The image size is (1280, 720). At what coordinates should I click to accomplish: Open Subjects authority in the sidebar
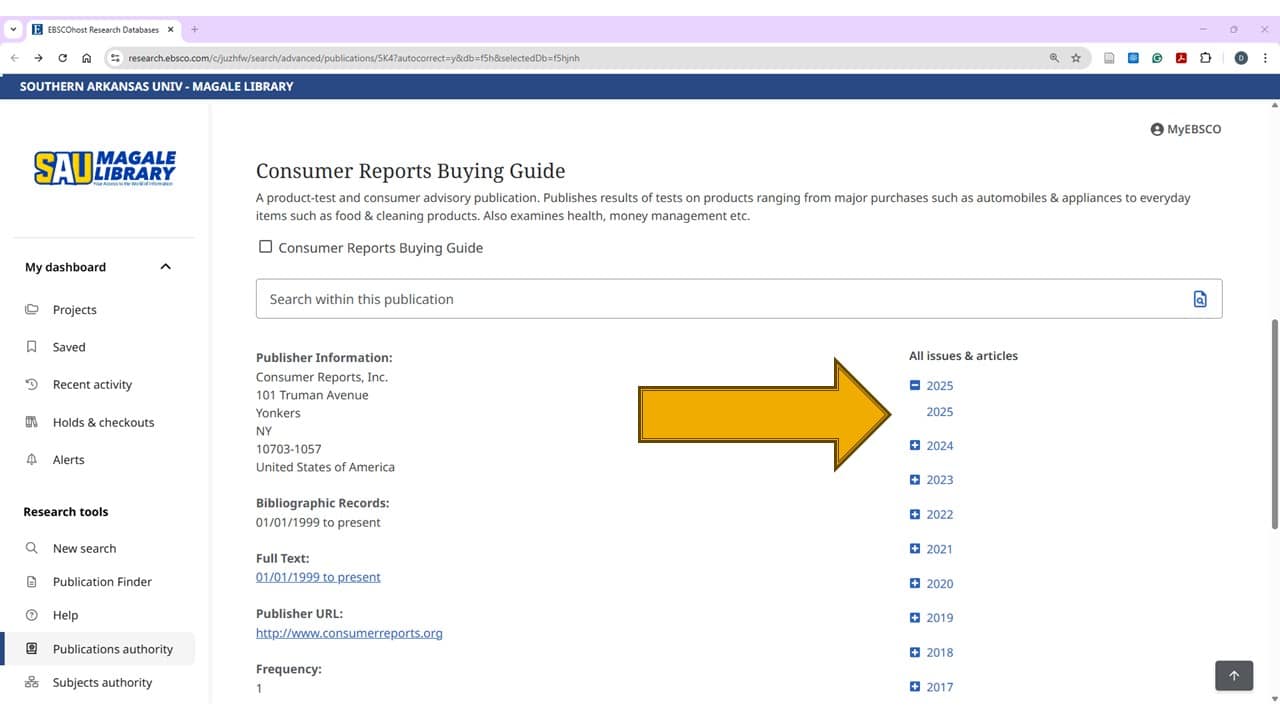pos(102,683)
